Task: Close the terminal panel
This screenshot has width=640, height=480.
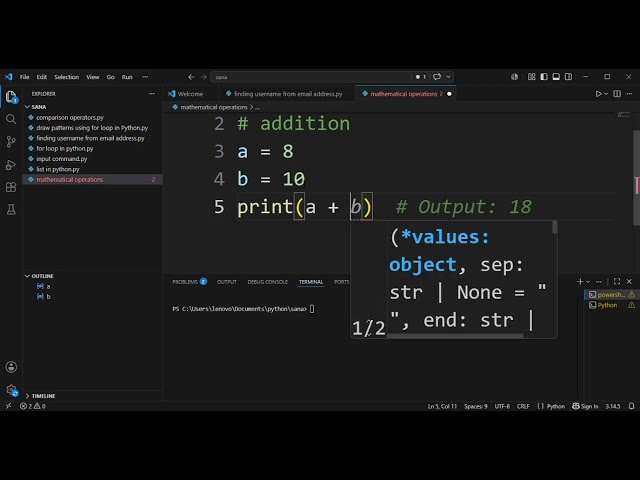Action: (629, 282)
